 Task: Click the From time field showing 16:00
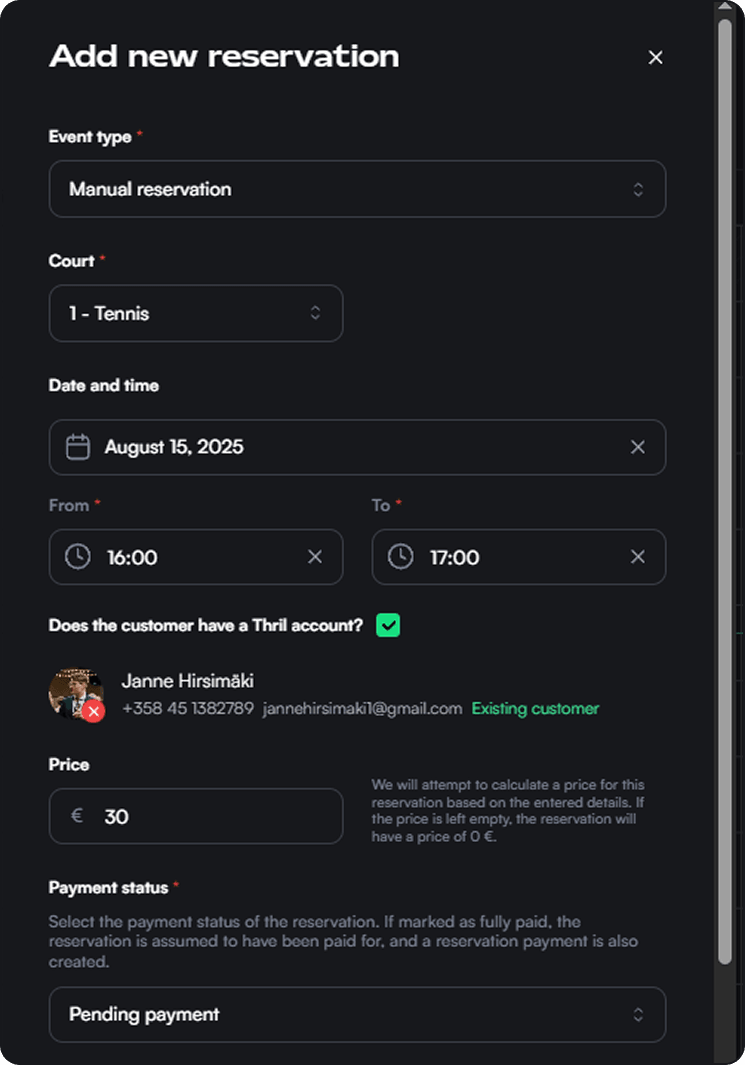point(180,557)
